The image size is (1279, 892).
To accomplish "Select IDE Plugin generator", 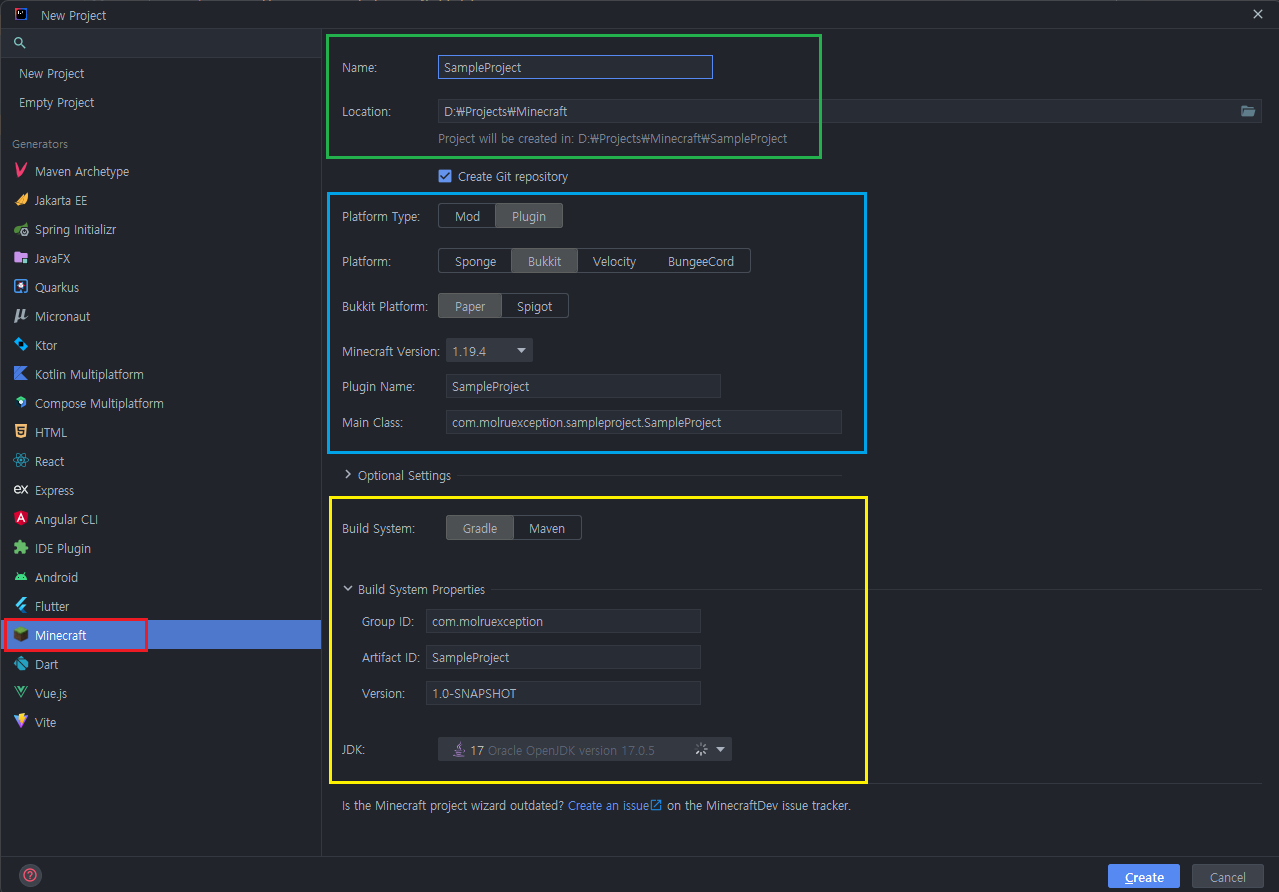I will (x=160, y=548).
